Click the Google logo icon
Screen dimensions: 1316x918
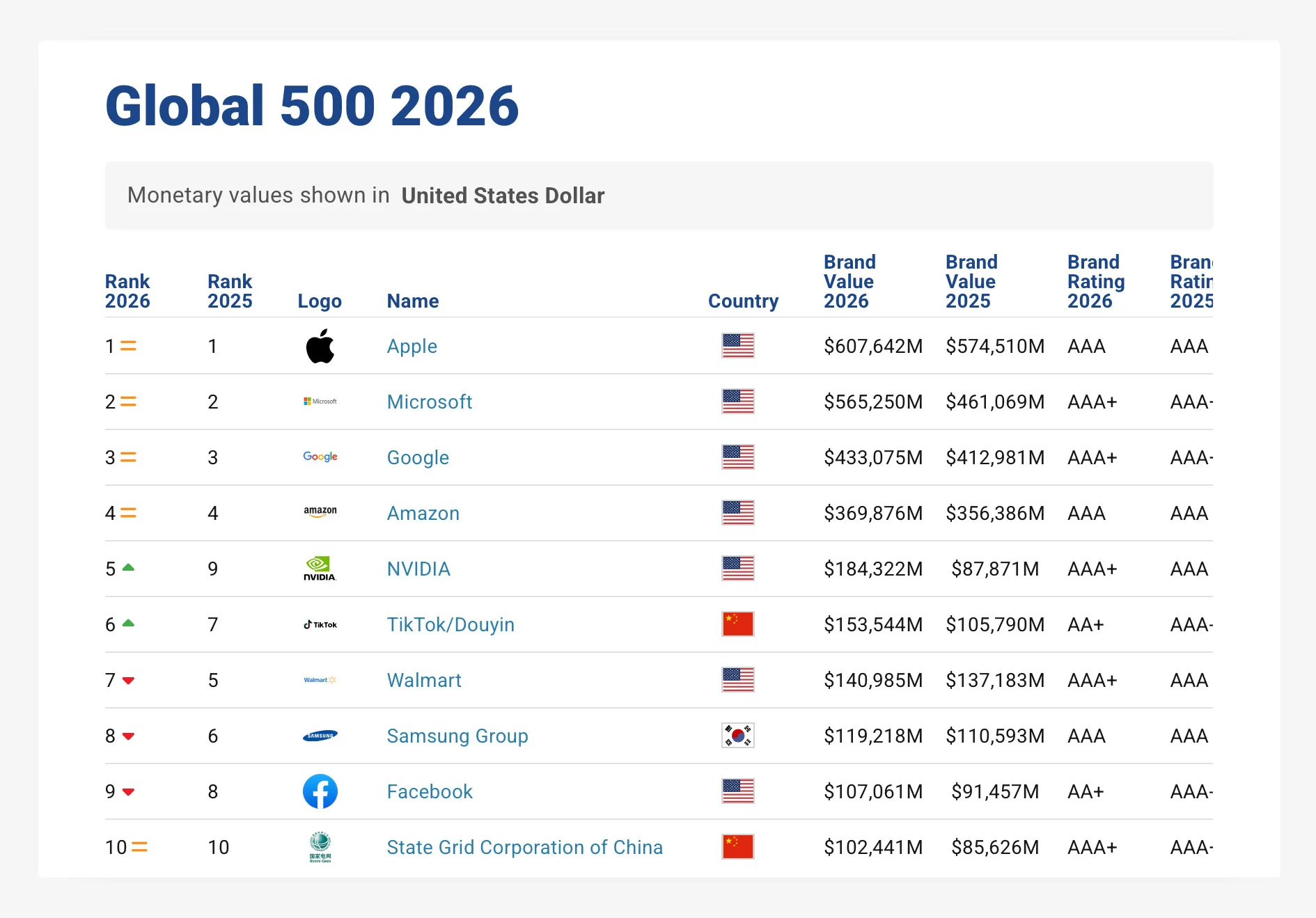coord(320,457)
